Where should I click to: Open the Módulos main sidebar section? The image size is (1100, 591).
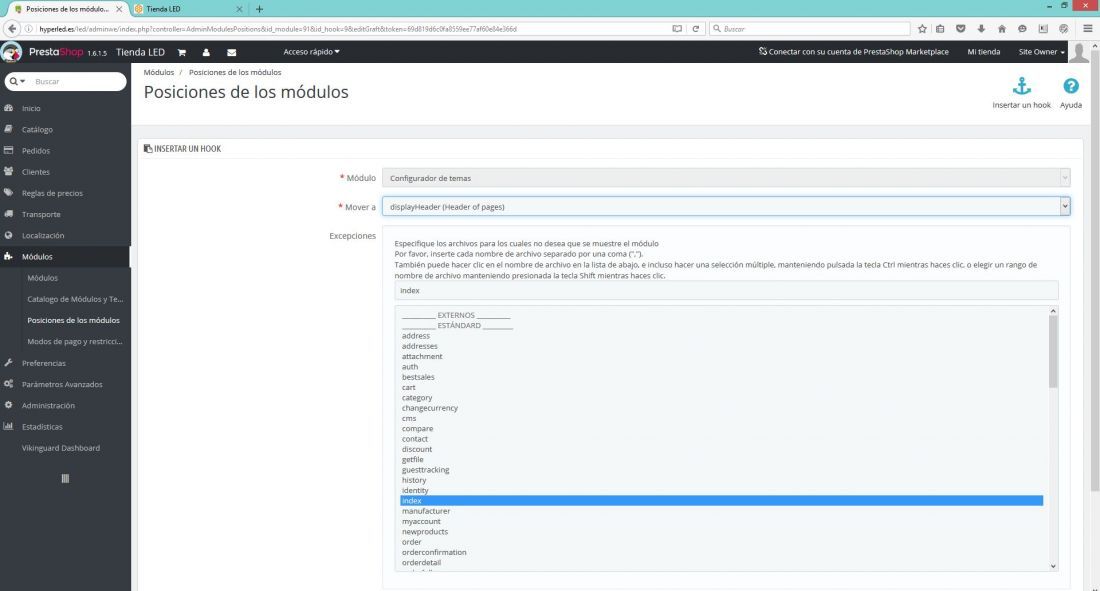point(37,257)
